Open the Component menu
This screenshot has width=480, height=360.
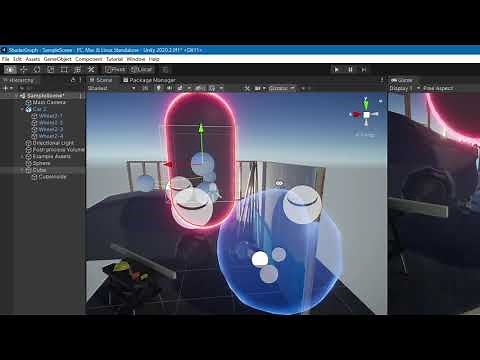click(x=89, y=59)
